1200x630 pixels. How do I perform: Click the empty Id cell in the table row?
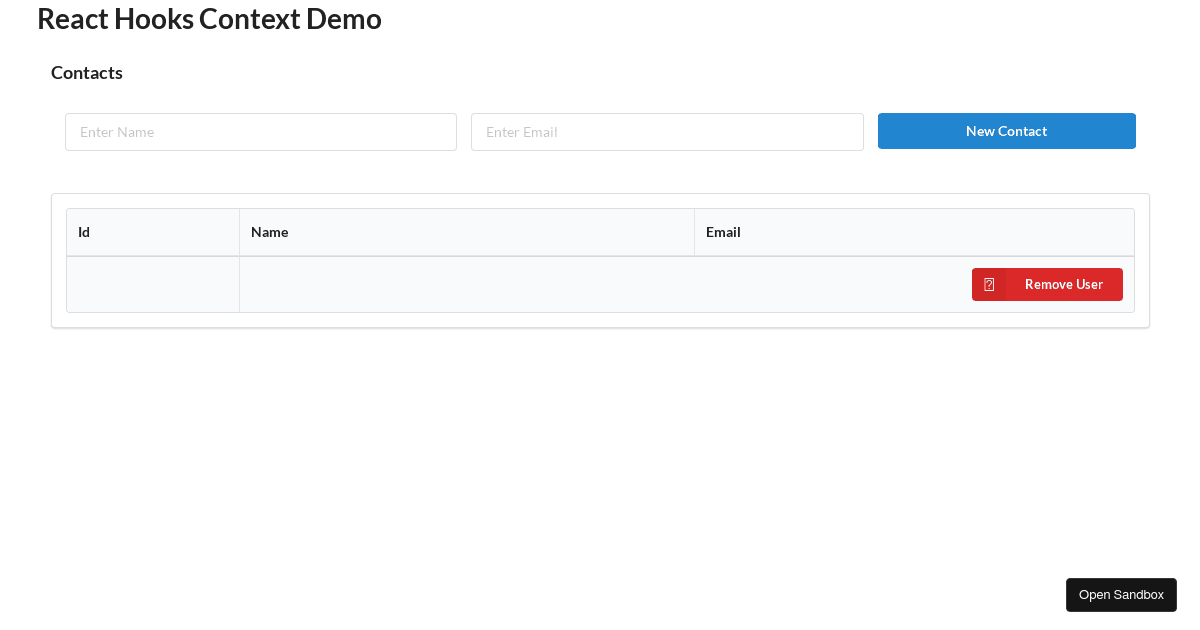[152, 284]
